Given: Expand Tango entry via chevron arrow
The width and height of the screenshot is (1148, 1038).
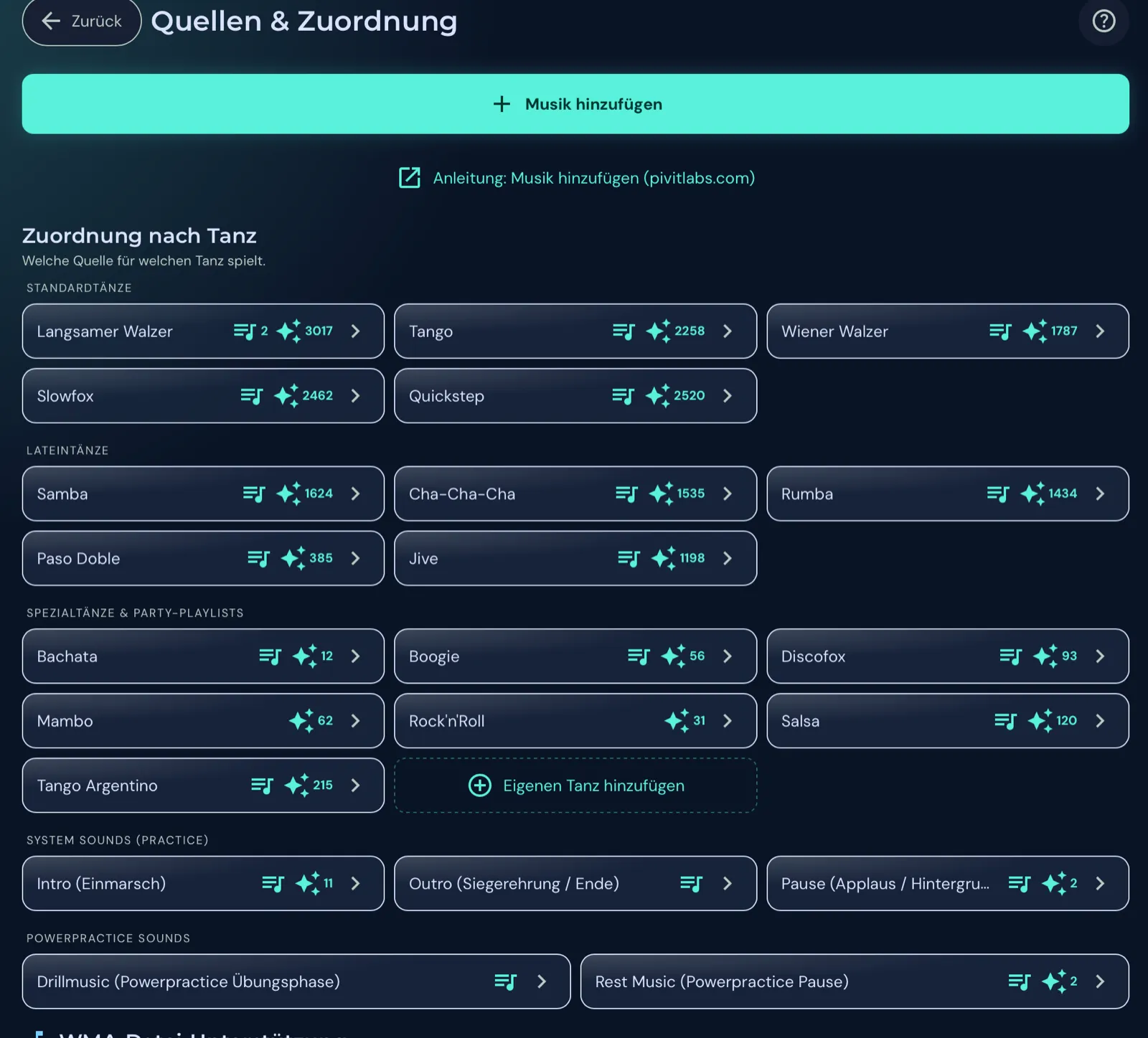Looking at the screenshot, I should [728, 331].
